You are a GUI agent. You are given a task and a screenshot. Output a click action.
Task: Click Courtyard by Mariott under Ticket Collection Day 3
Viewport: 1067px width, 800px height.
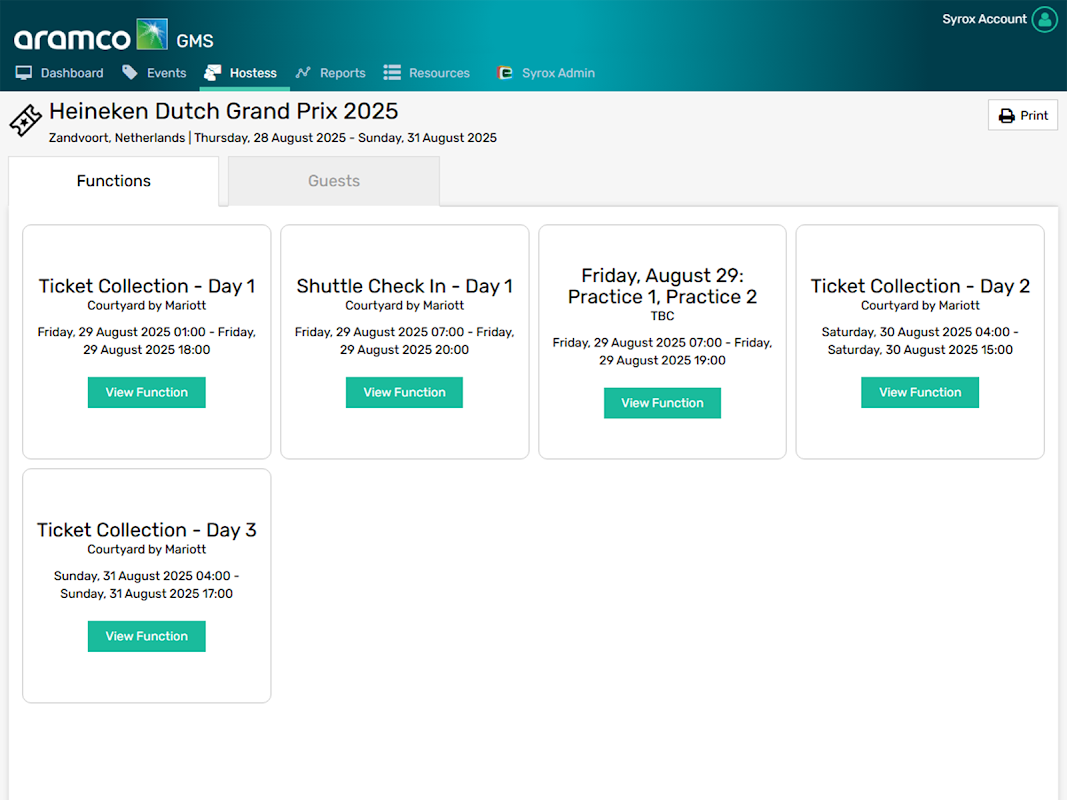(x=146, y=549)
